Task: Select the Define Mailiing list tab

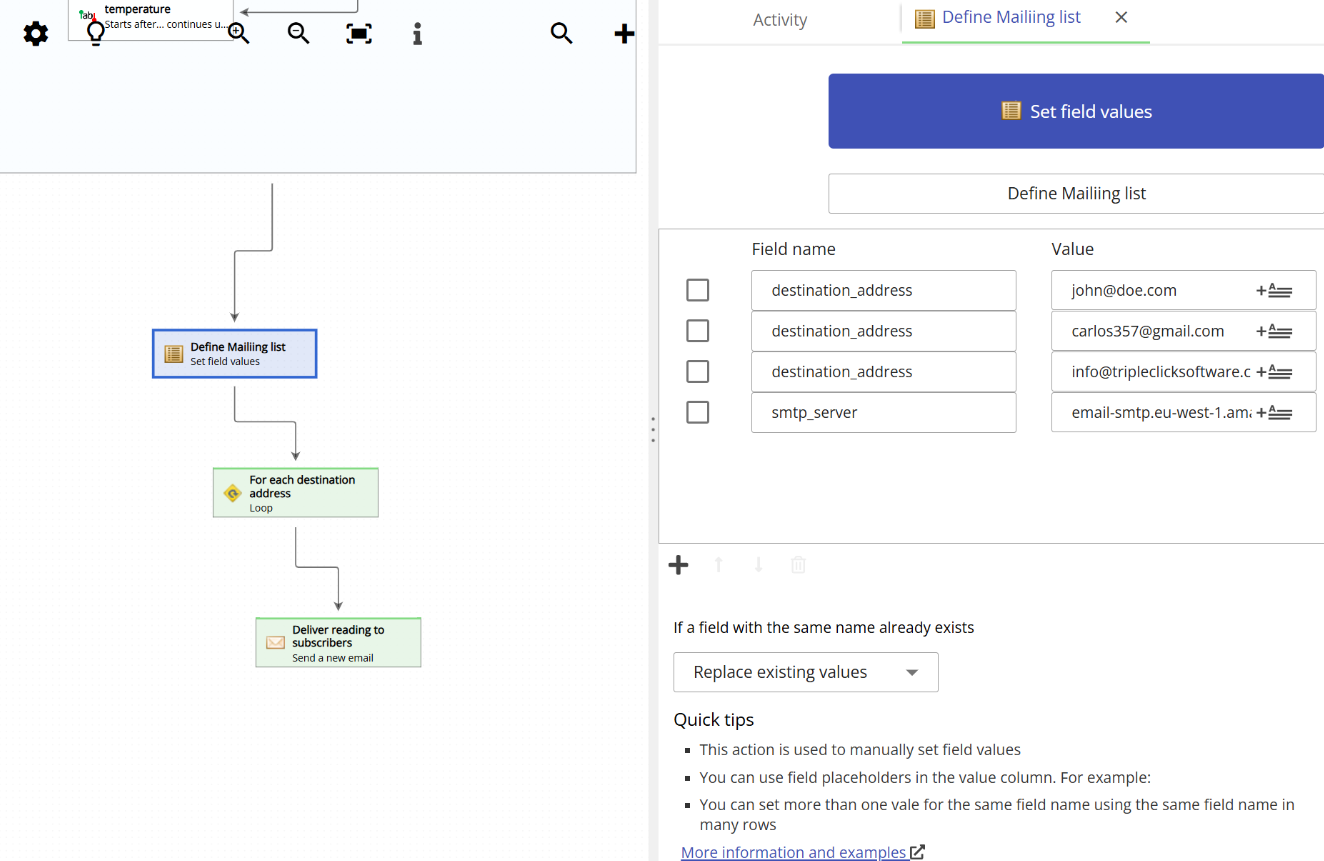Action: click(1009, 17)
